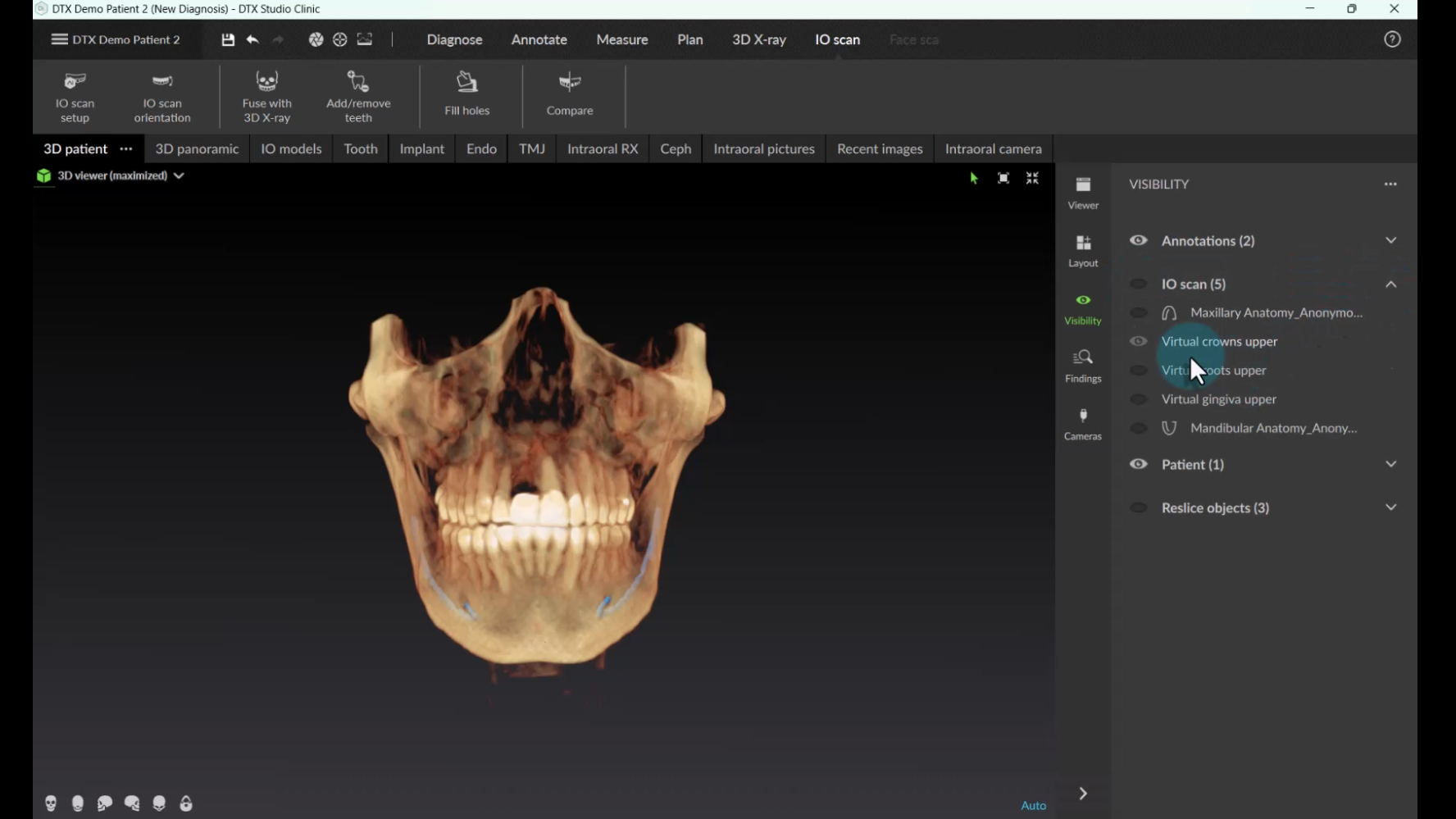
Task: Show the Virtual gingiva upper object
Action: [x=1139, y=399]
